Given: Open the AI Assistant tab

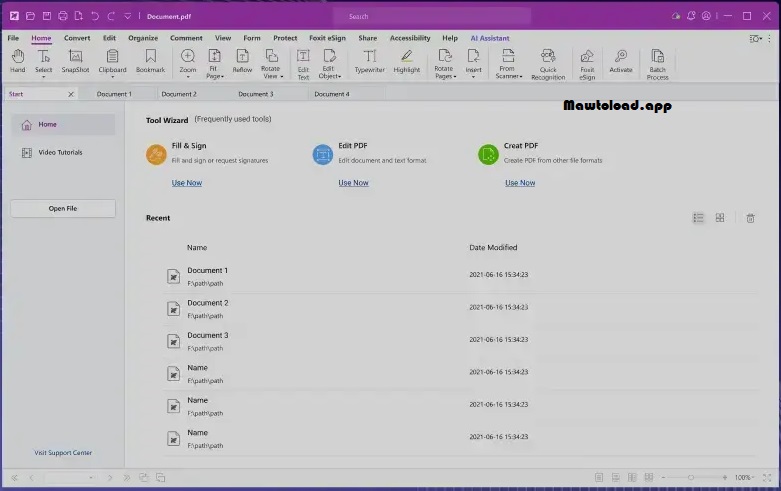Looking at the screenshot, I should [490, 38].
